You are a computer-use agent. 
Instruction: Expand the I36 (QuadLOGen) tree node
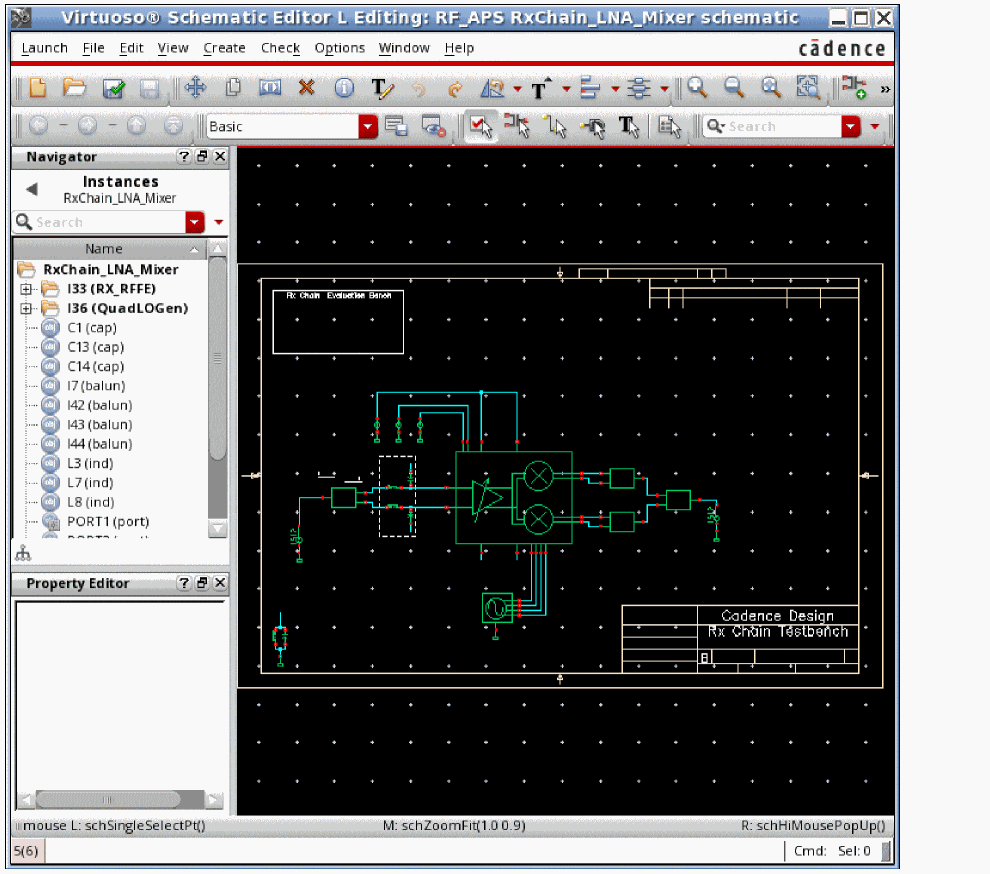27,309
